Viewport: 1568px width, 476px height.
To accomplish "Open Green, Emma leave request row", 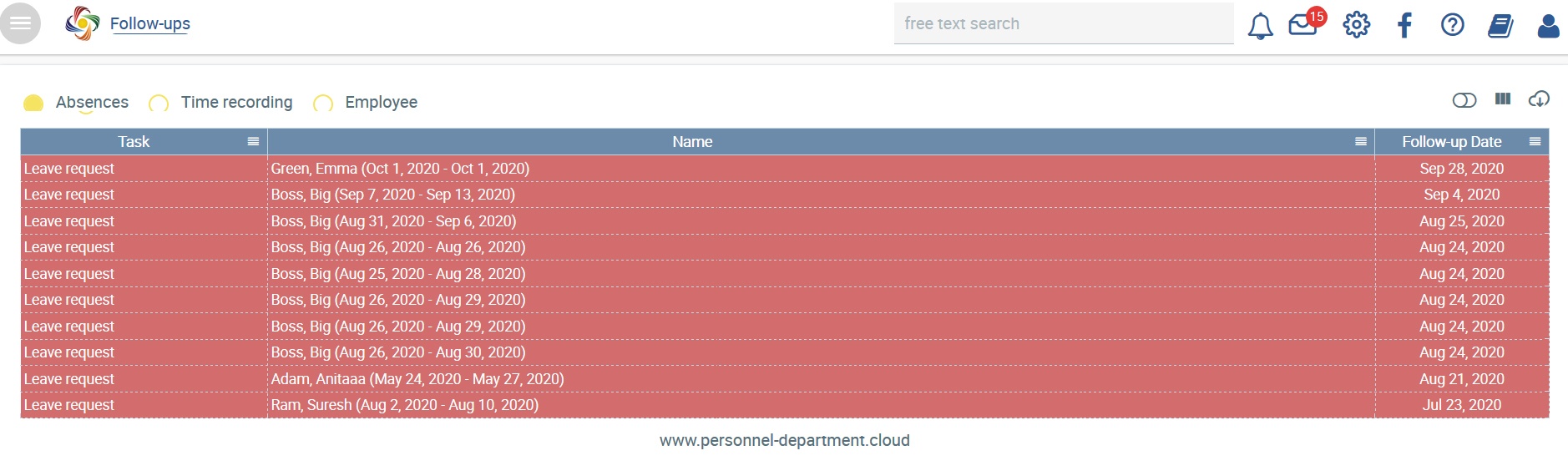I will (785, 169).
